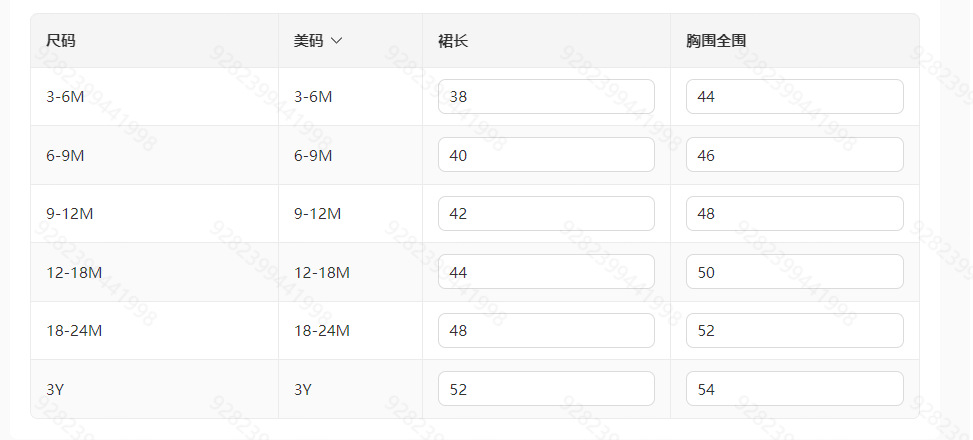This screenshot has width=973, height=440.
Task: Click the 美码 column header label
Action: (x=309, y=41)
